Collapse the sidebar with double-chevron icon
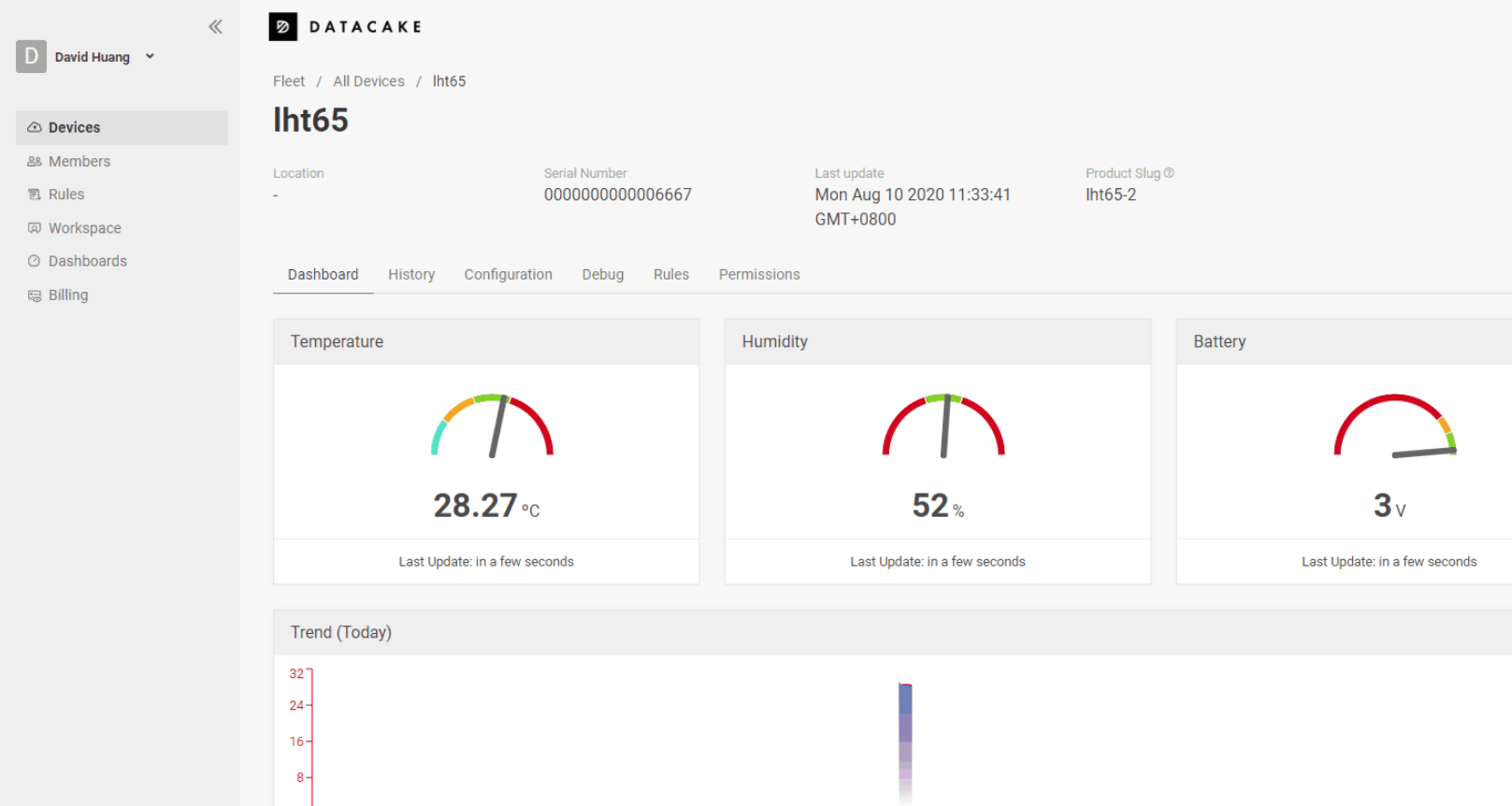This screenshot has height=806, width=1512. click(x=215, y=26)
